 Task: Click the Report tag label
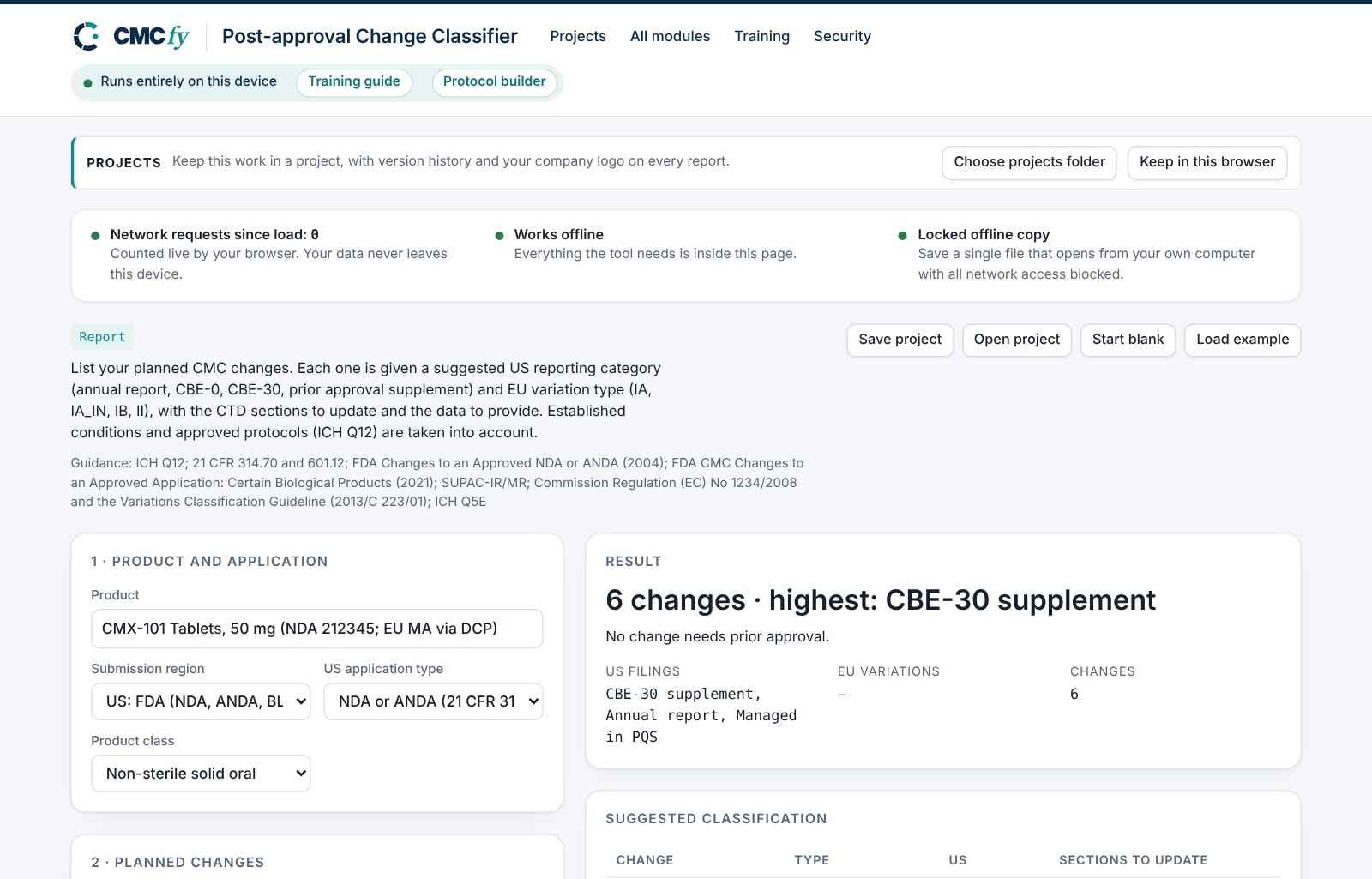[x=102, y=337]
